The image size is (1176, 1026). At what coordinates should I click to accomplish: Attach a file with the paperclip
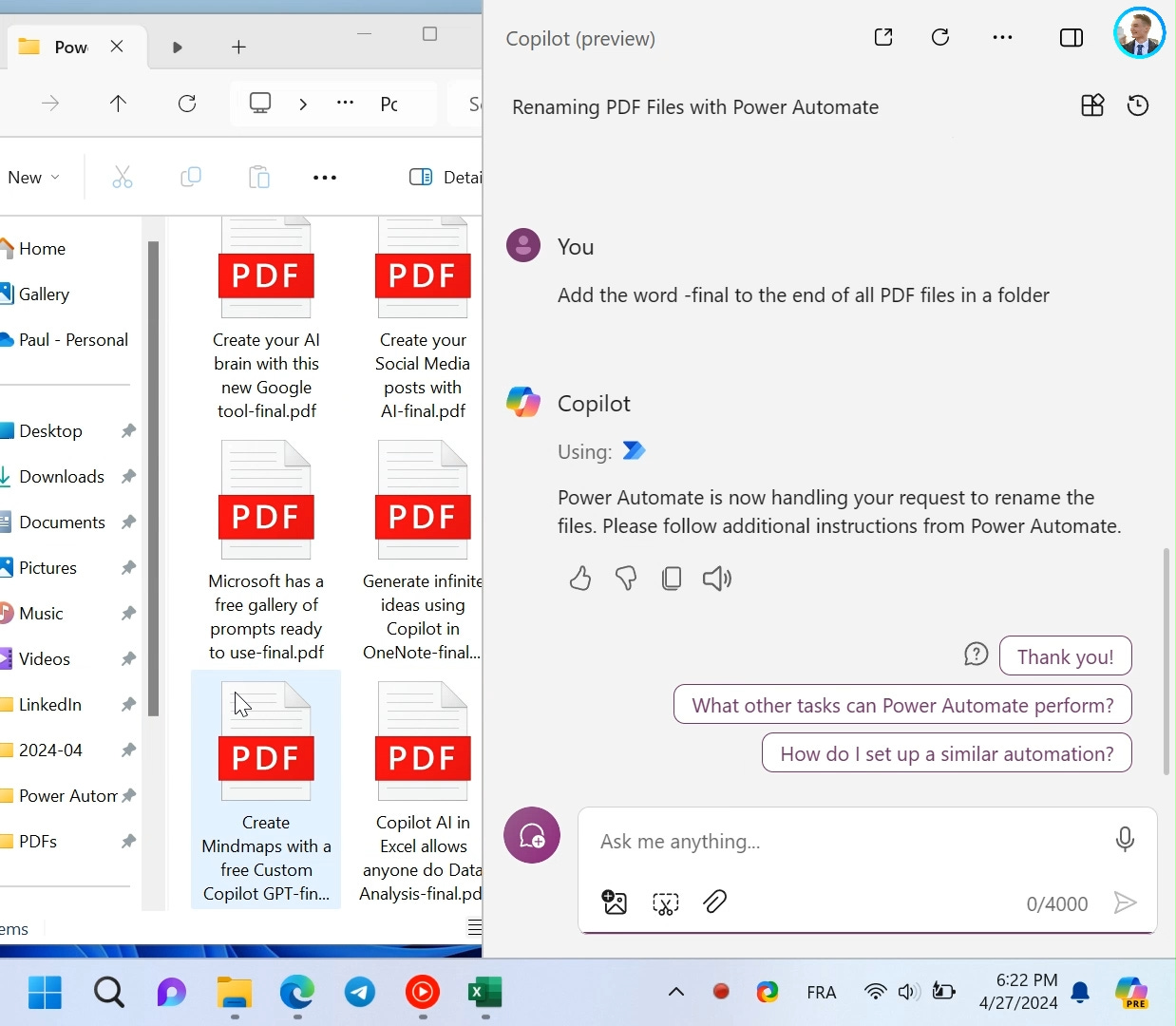click(715, 902)
